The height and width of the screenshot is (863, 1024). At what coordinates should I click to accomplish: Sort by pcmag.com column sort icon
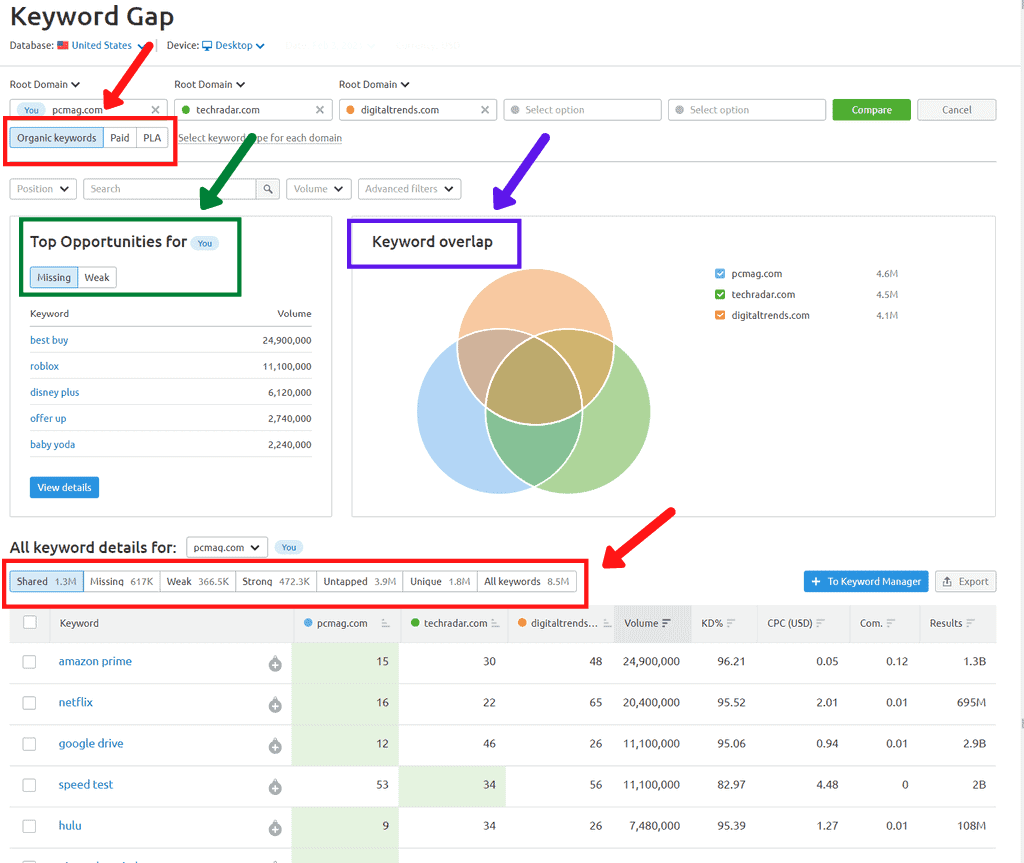pos(385,623)
